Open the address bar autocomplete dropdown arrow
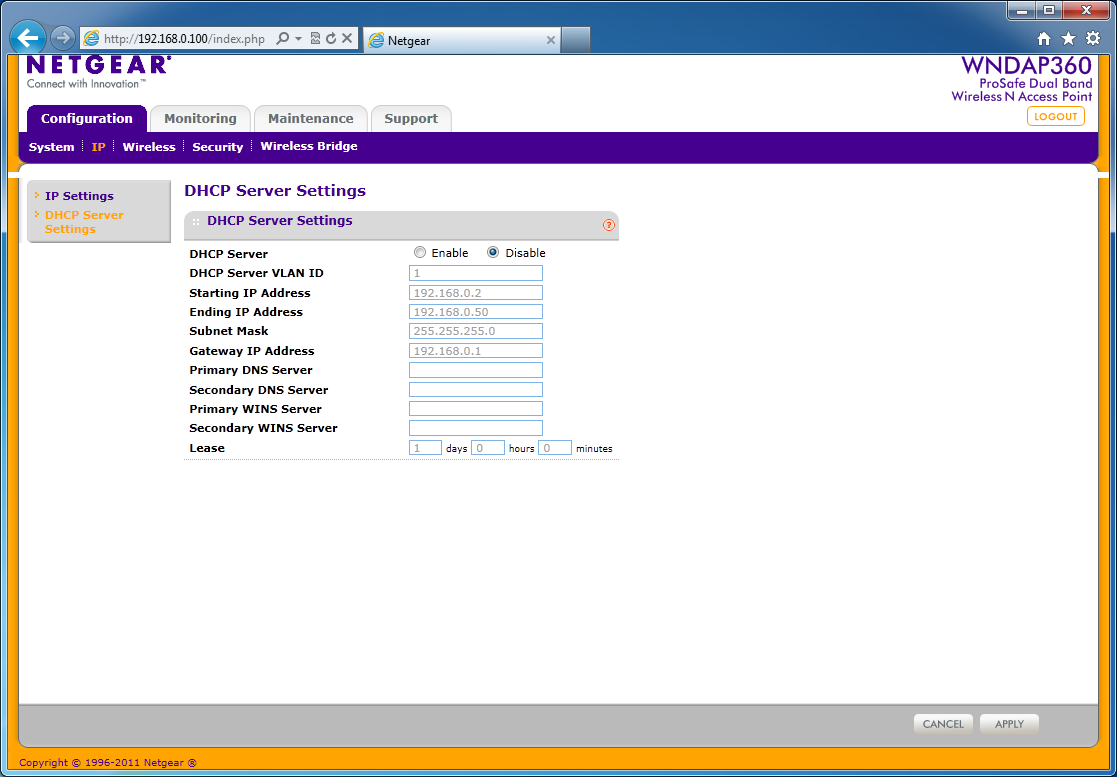1117x777 pixels. coord(298,38)
